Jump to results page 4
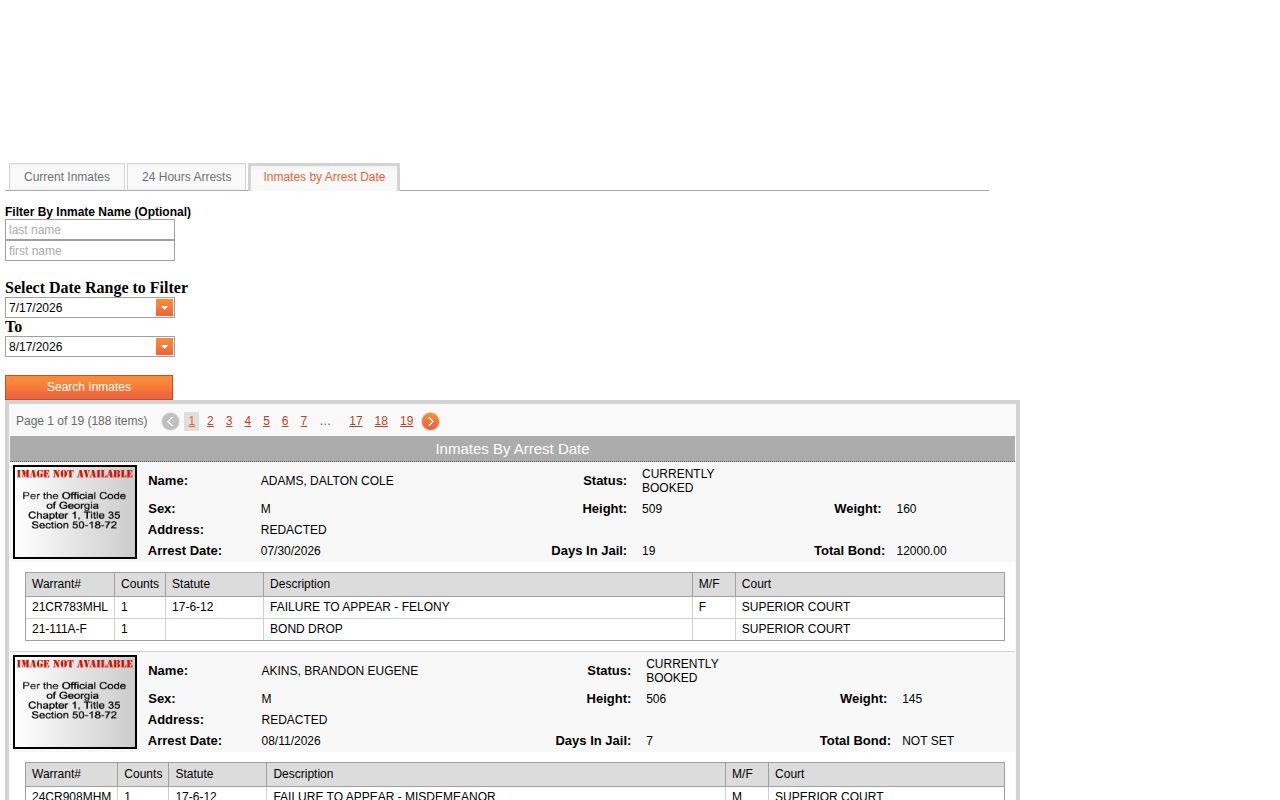This screenshot has width=1280, height=800. 248,421
